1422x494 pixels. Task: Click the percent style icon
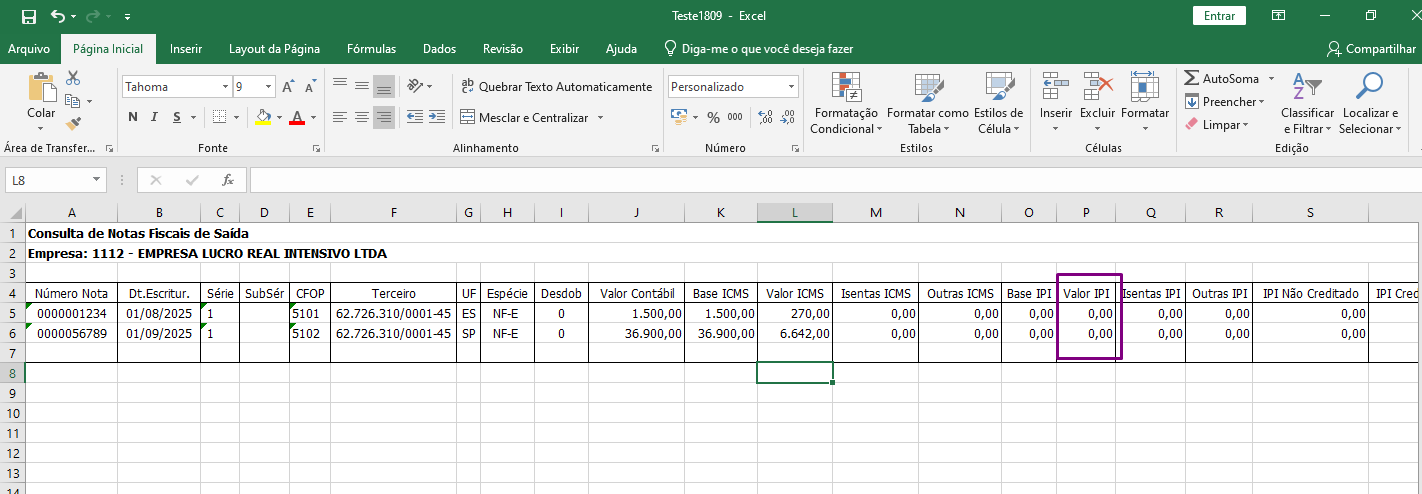pos(713,118)
